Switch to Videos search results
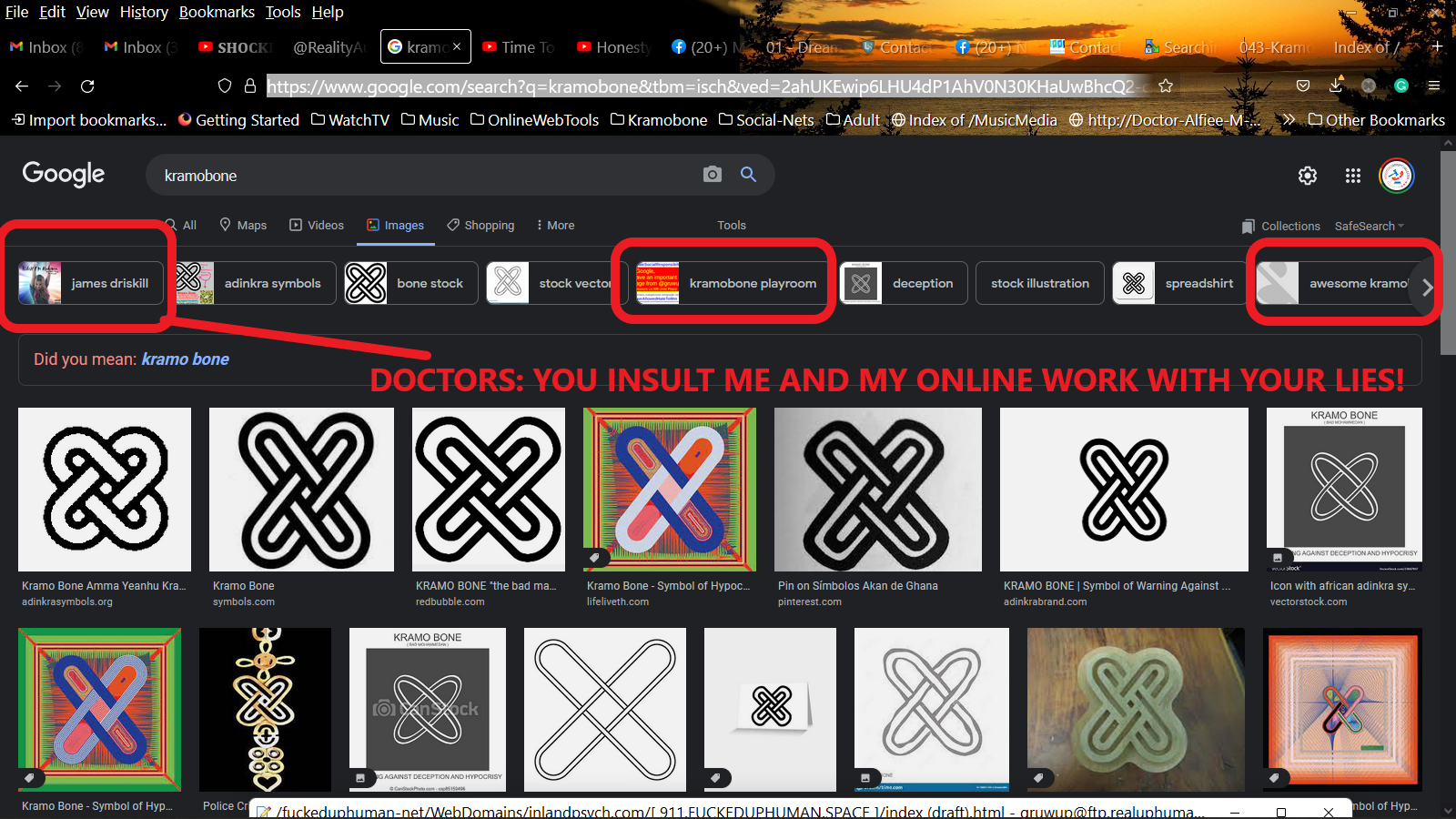This screenshot has height=819, width=1456. point(317,225)
